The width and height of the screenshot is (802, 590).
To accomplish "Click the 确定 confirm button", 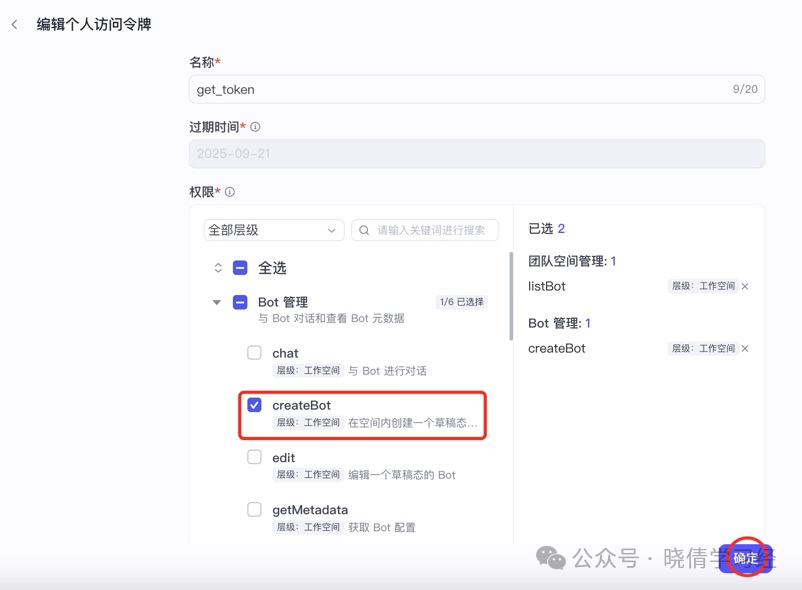I will point(746,558).
